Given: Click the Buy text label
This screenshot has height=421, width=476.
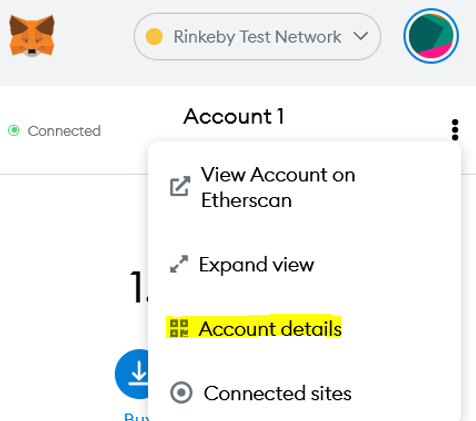Looking at the screenshot, I should (x=136, y=417).
